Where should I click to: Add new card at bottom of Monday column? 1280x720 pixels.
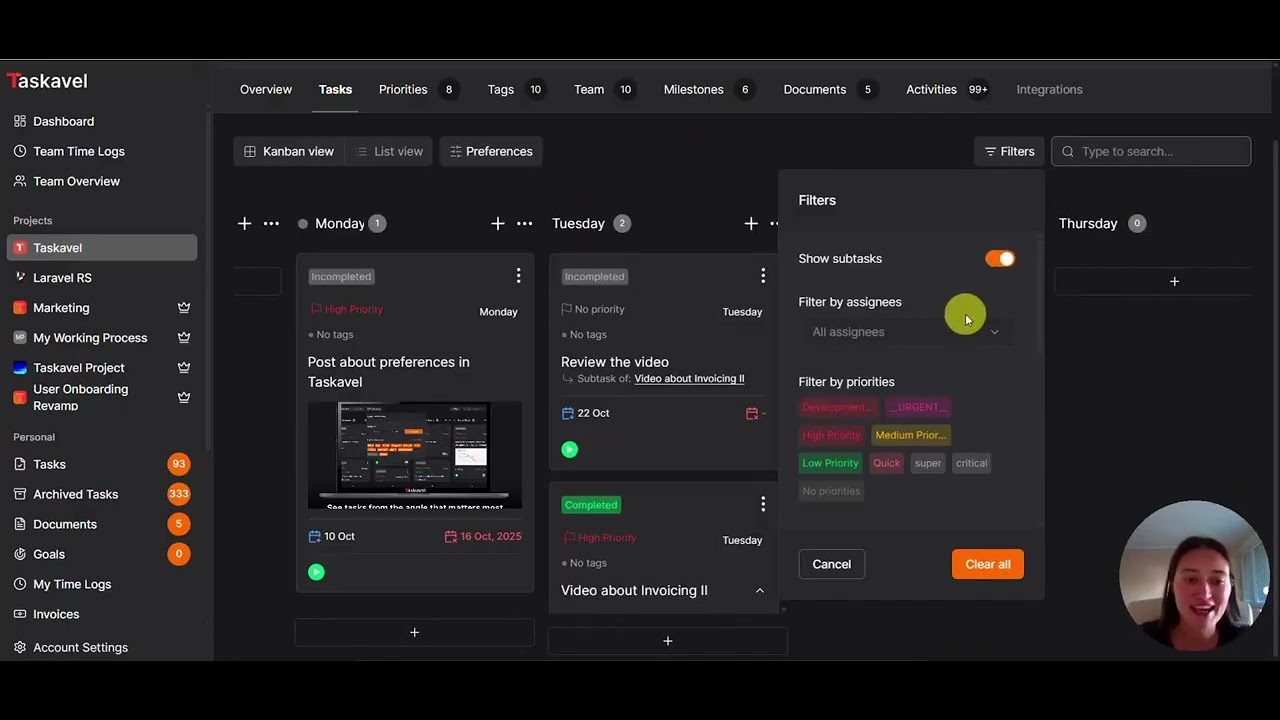(x=415, y=632)
